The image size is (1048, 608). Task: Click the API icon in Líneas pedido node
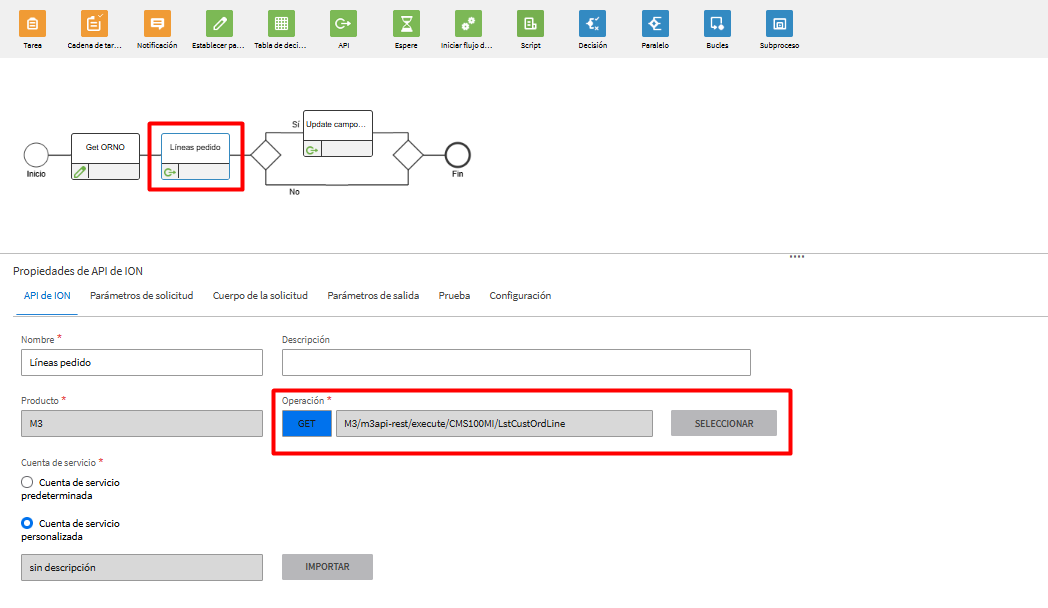[x=170, y=172]
